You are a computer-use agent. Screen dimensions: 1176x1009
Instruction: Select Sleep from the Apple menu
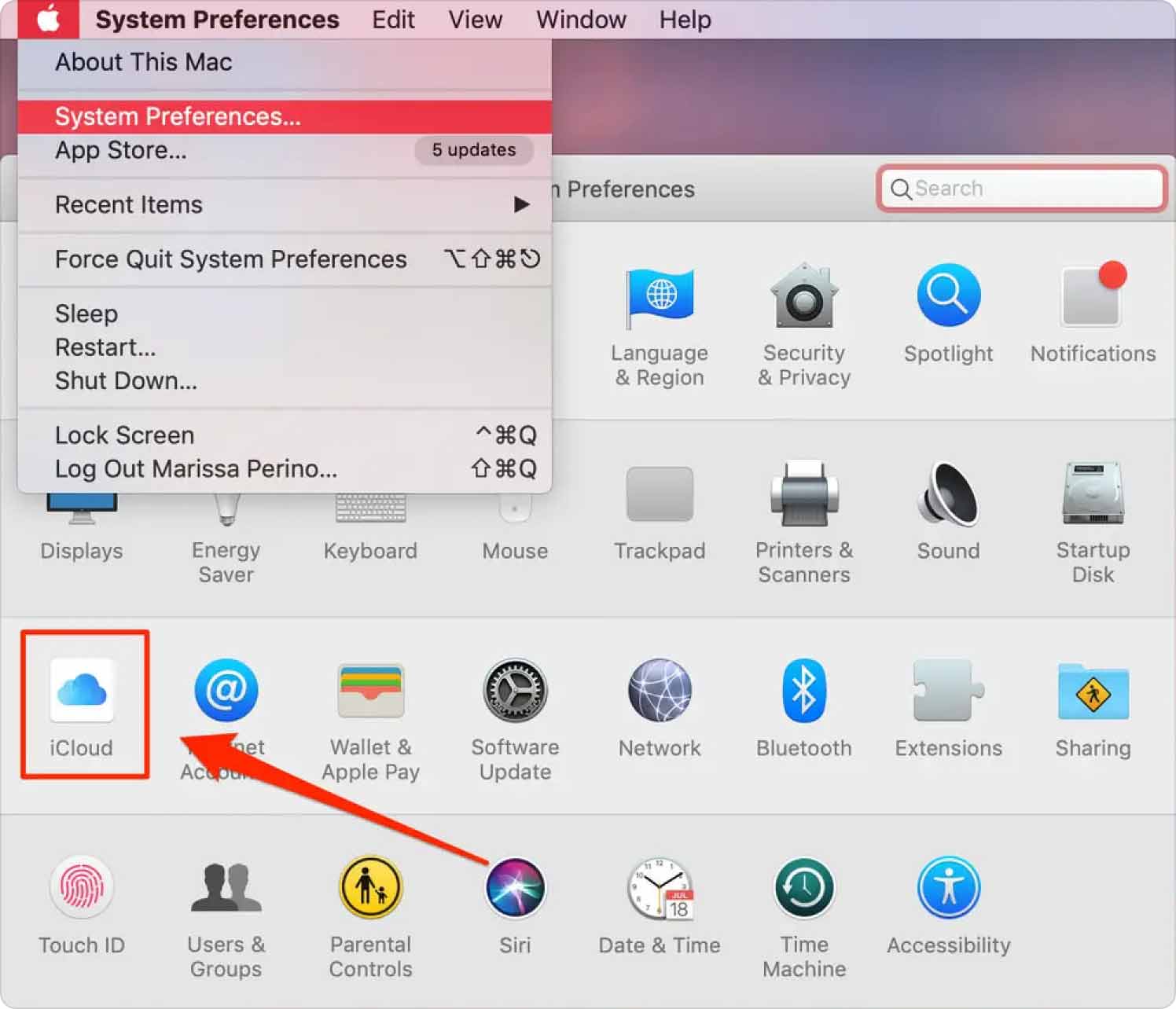tap(285, 314)
